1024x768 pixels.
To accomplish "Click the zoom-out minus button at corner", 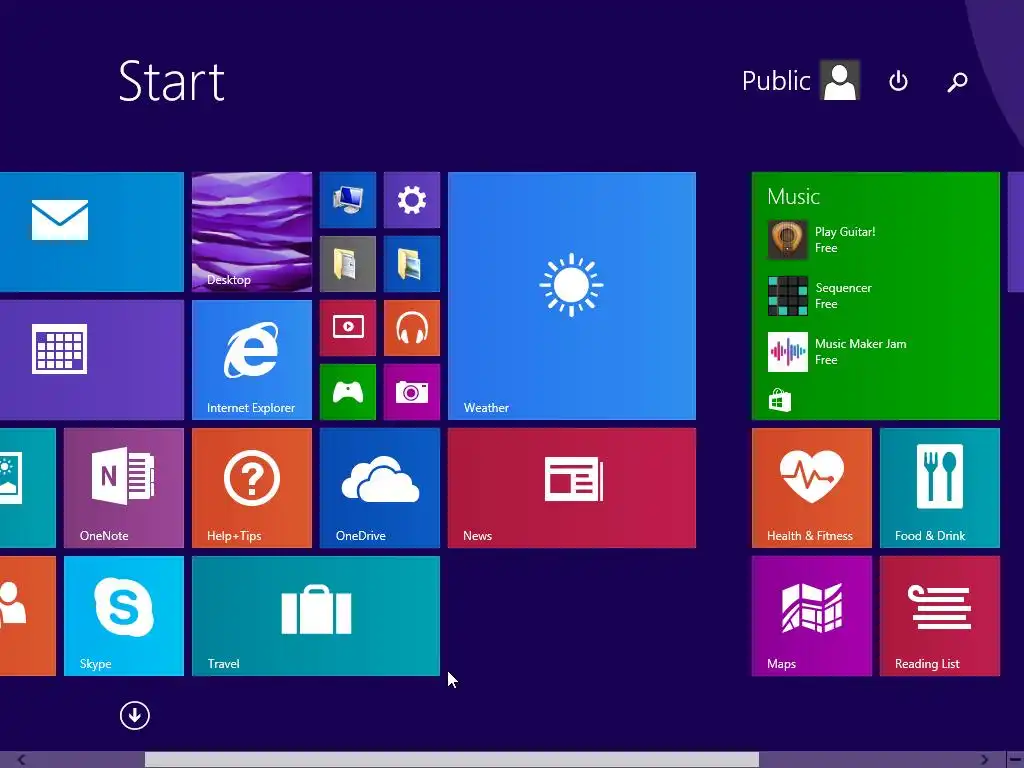I will point(1015,760).
